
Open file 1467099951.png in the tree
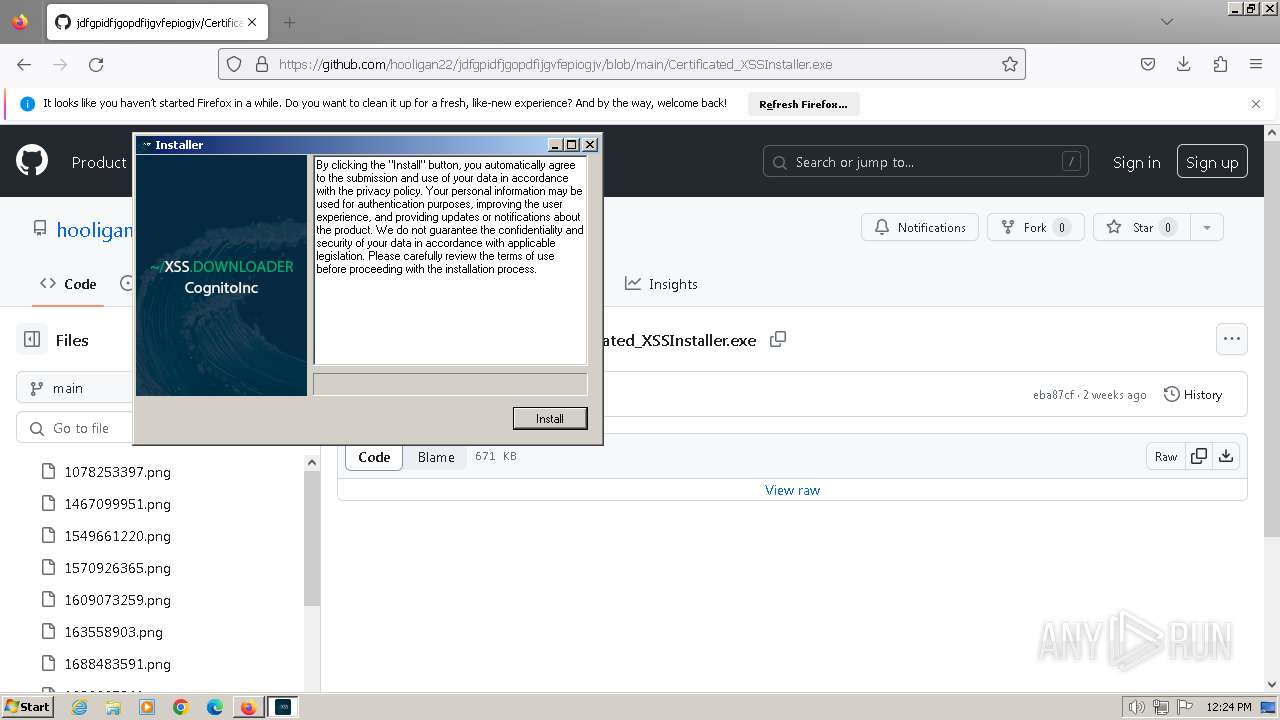[117, 504]
